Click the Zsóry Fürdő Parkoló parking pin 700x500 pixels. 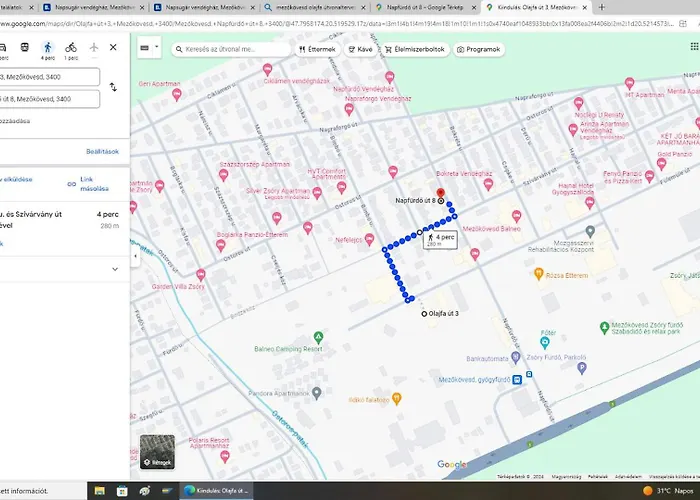581,368
